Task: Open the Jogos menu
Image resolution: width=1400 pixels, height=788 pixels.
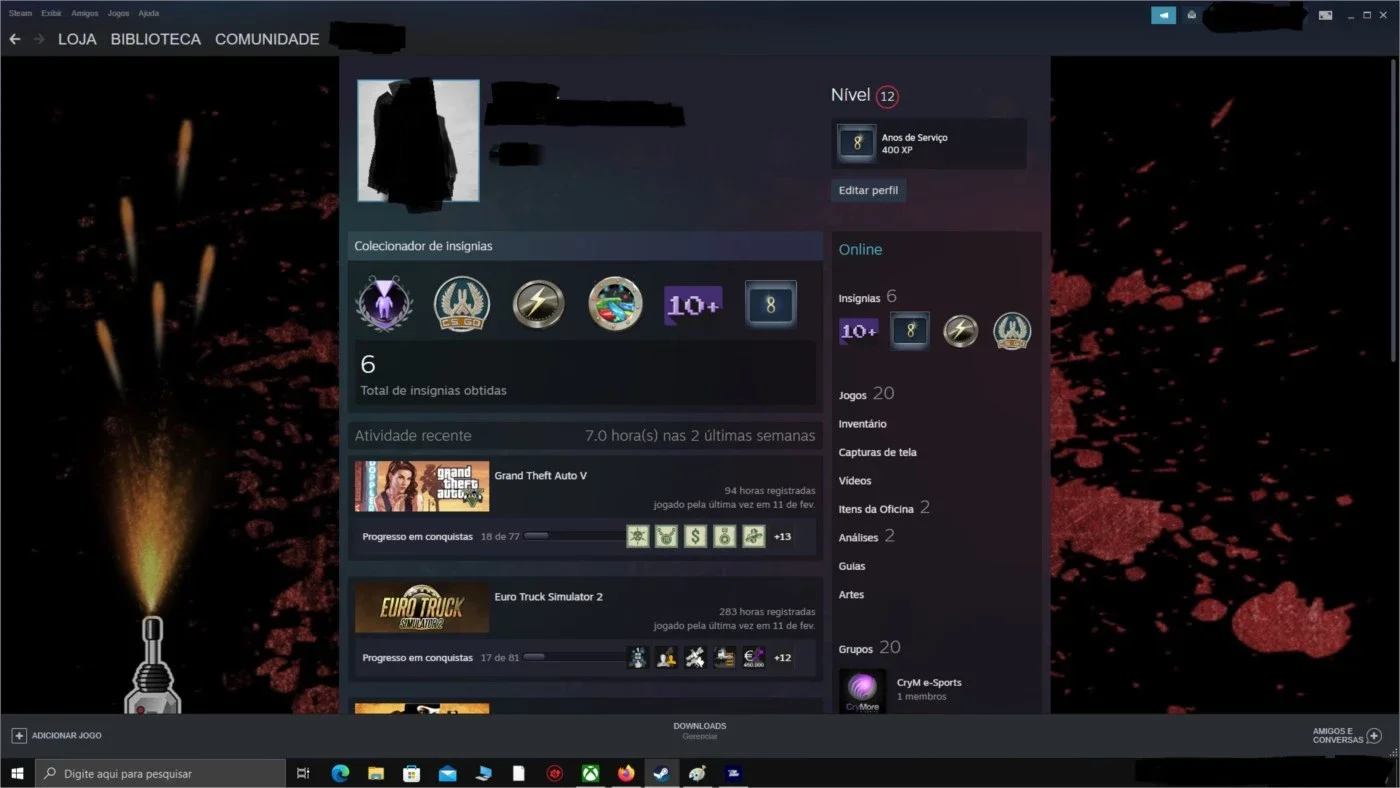Action: pyautogui.click(x=118, y=14)
